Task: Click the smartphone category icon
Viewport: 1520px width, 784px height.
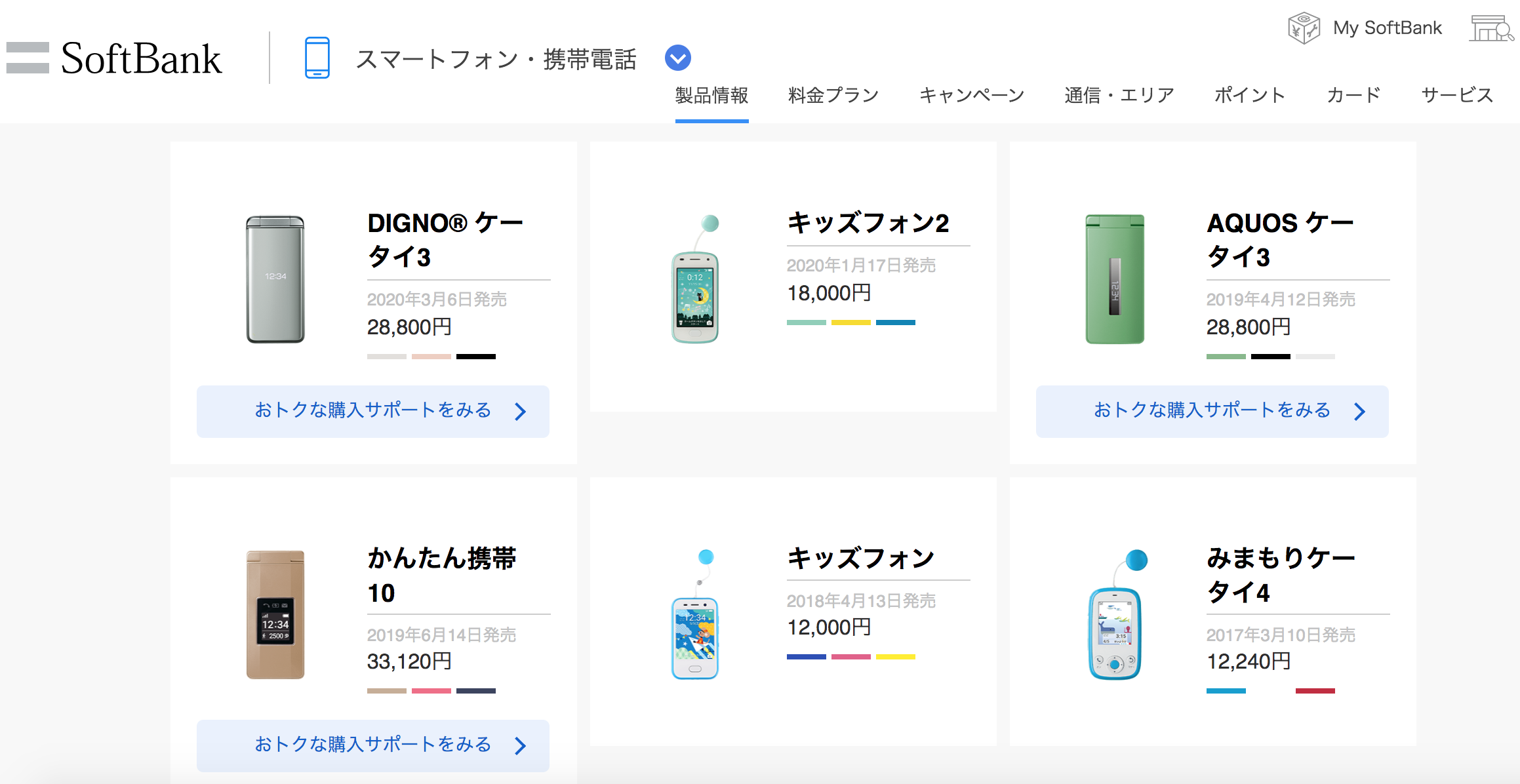Action: pyautogui.click(x=317, y=58)
